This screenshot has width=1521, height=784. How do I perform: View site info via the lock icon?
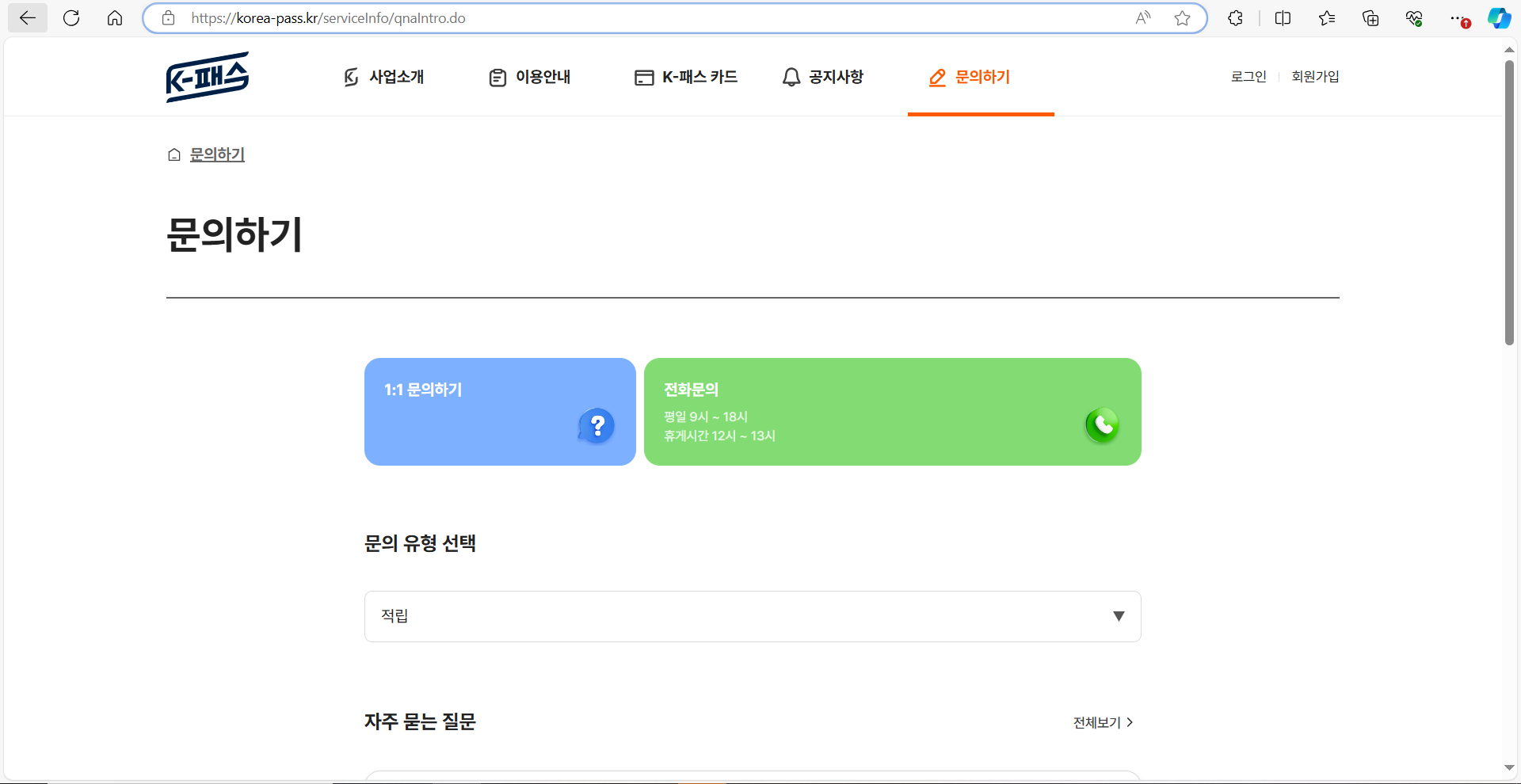pos(168,18)
